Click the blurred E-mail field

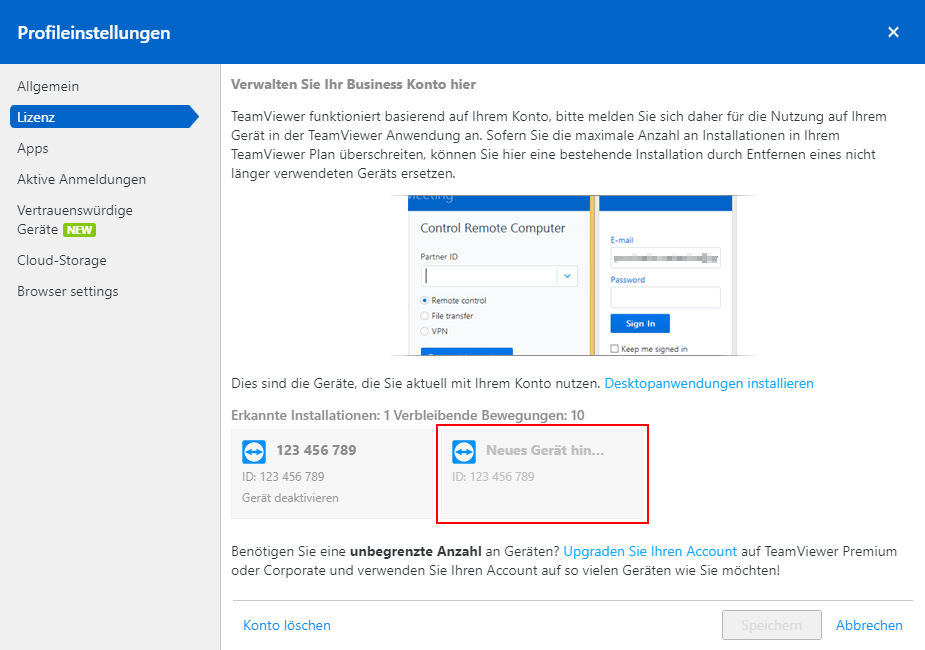[x=665, y=258]
